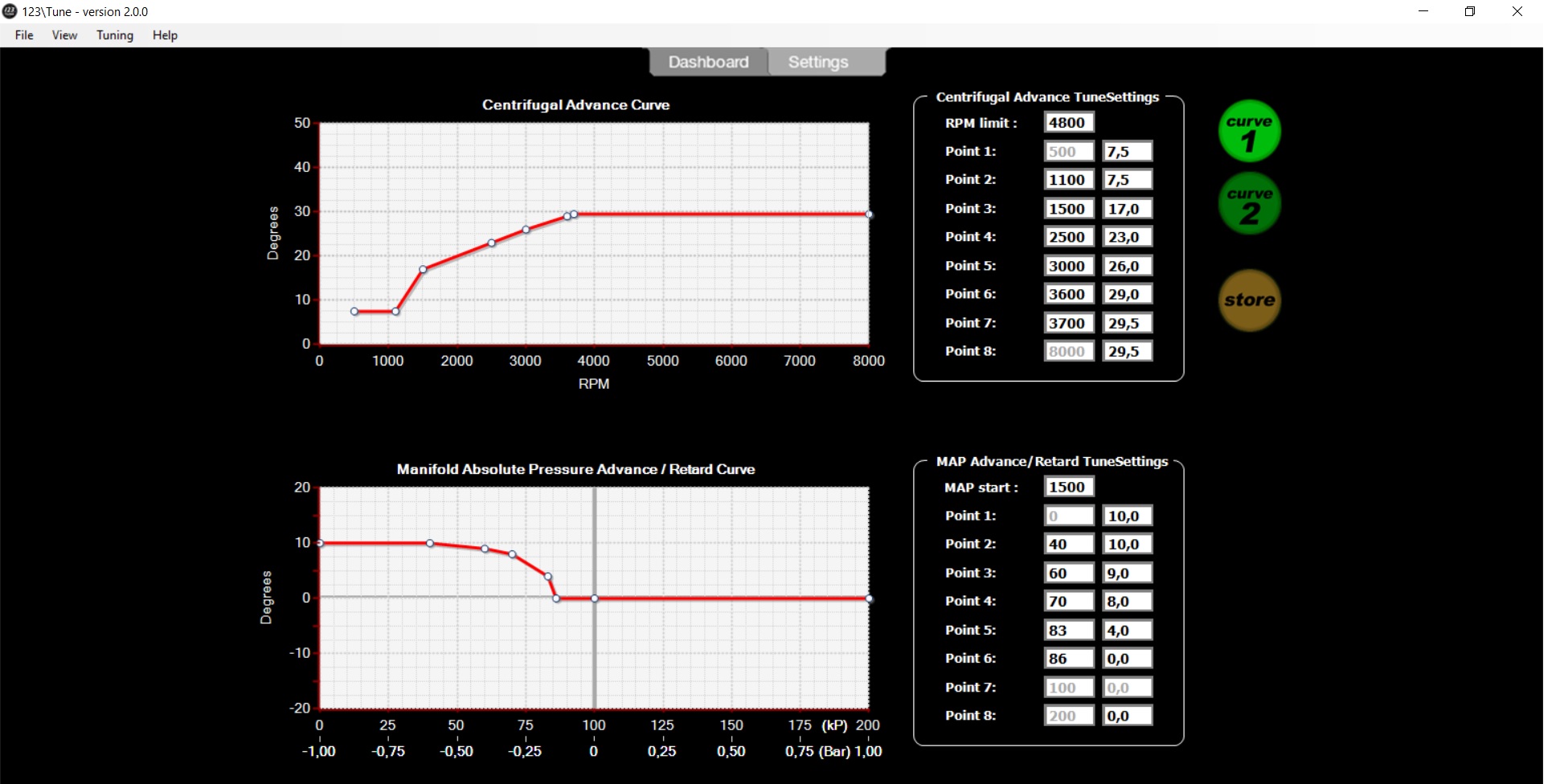Click the centrifugal curve point at 3000 RPM
Image resolution: width=1556 pixels, height=784 pixels.
coord(526,230)
